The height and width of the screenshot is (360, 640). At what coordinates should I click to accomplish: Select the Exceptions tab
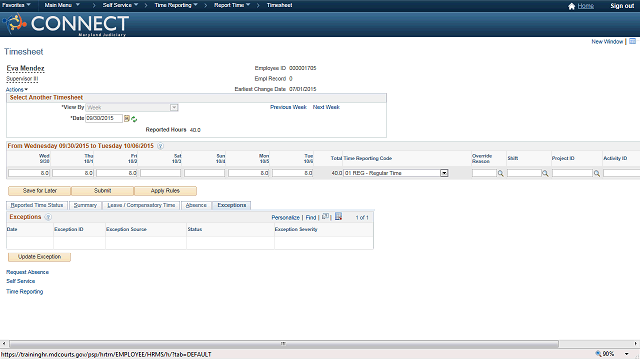coord(231,205)
